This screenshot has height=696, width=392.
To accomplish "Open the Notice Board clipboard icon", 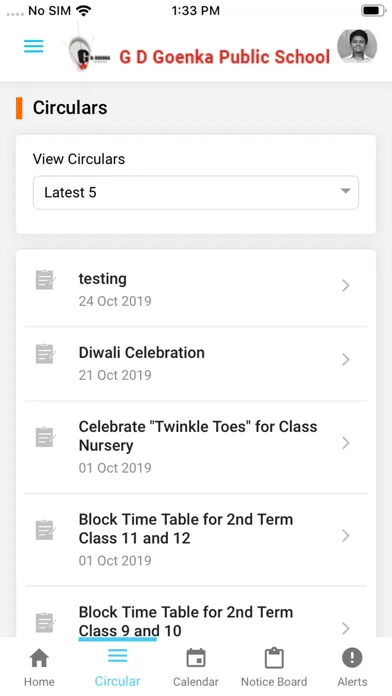I will click(274, 658).
